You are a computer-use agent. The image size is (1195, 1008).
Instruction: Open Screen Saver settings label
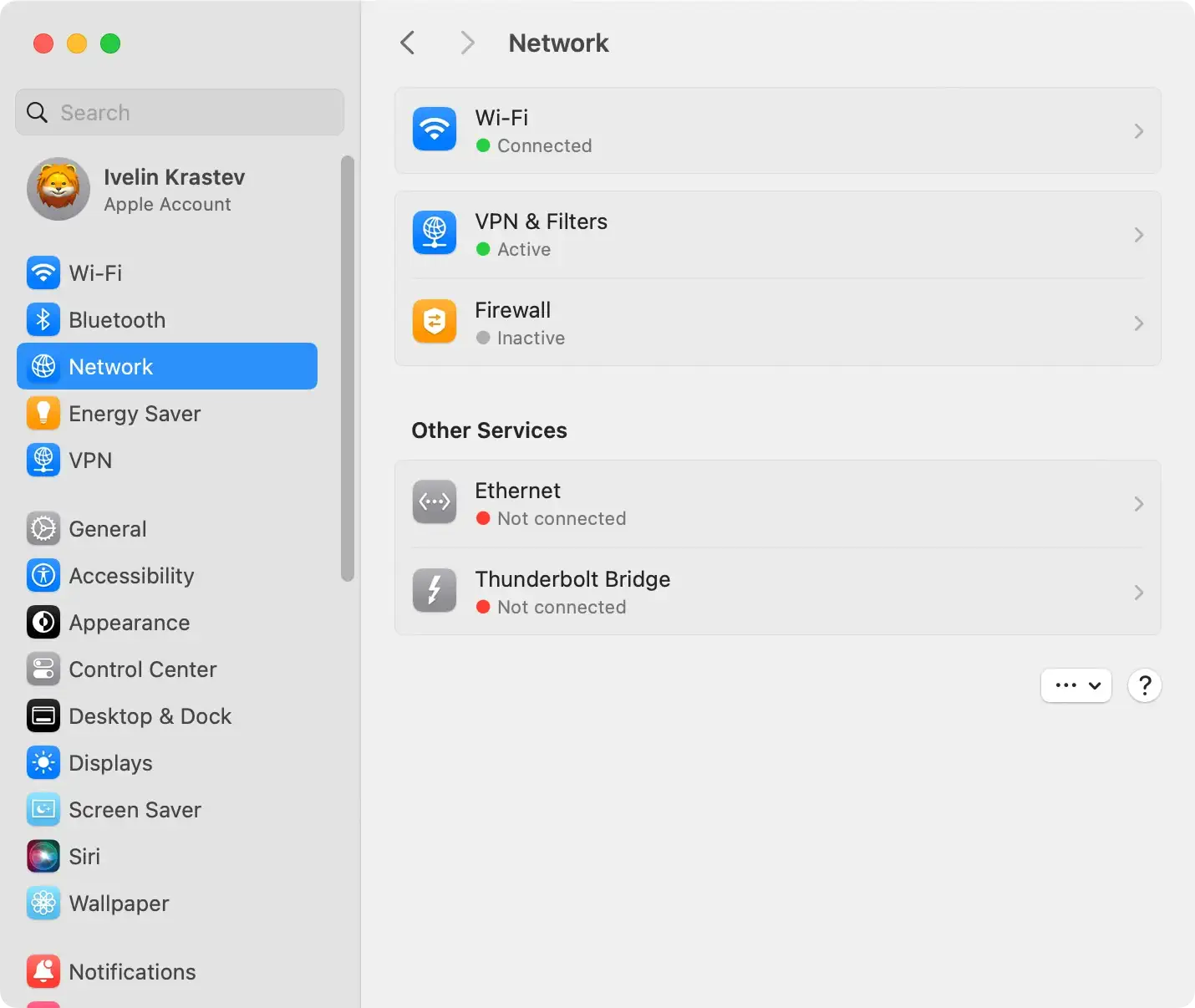[x=135, y=810]
